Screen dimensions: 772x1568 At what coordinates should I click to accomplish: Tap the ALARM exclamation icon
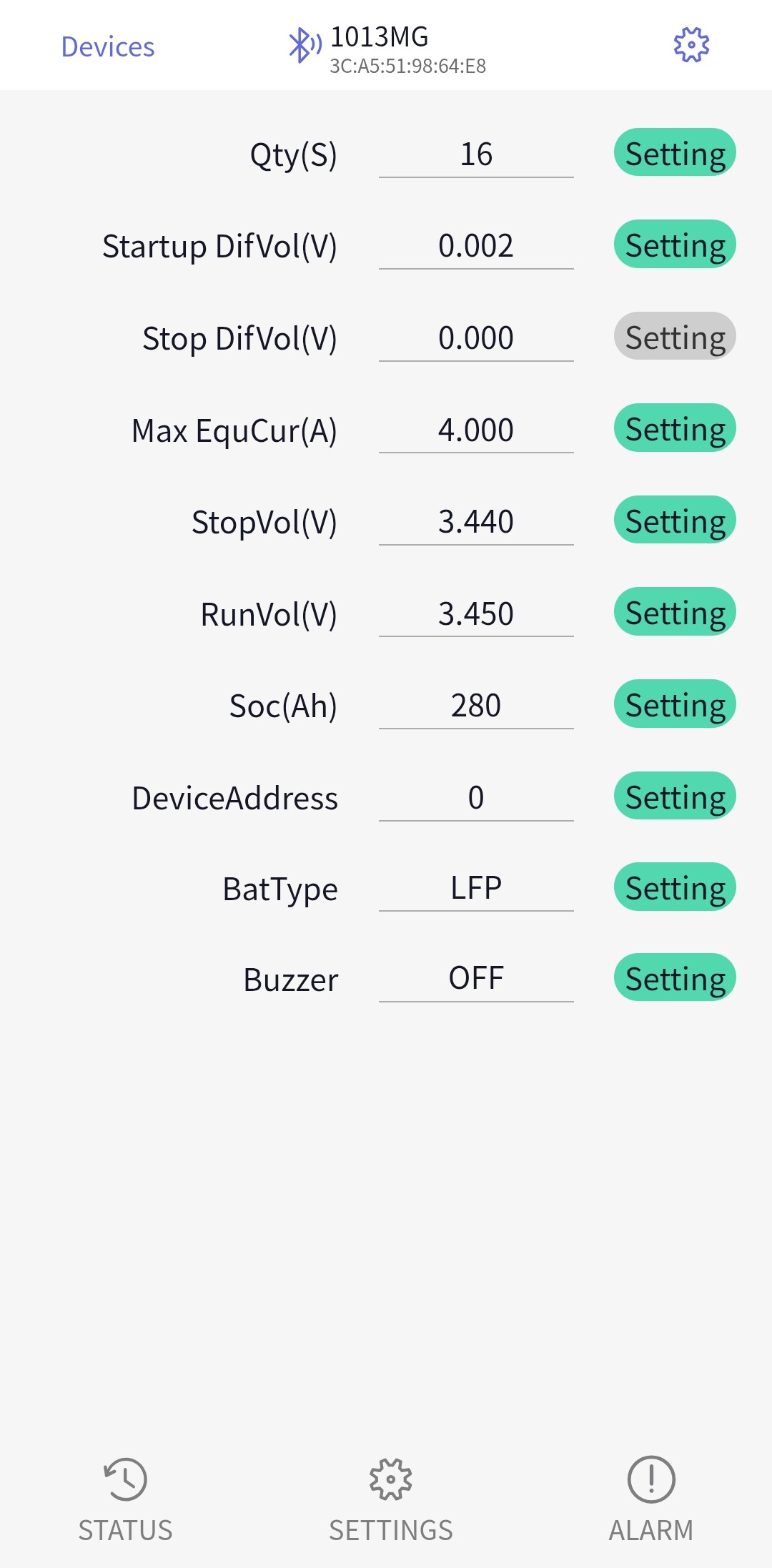(650, 1479)
